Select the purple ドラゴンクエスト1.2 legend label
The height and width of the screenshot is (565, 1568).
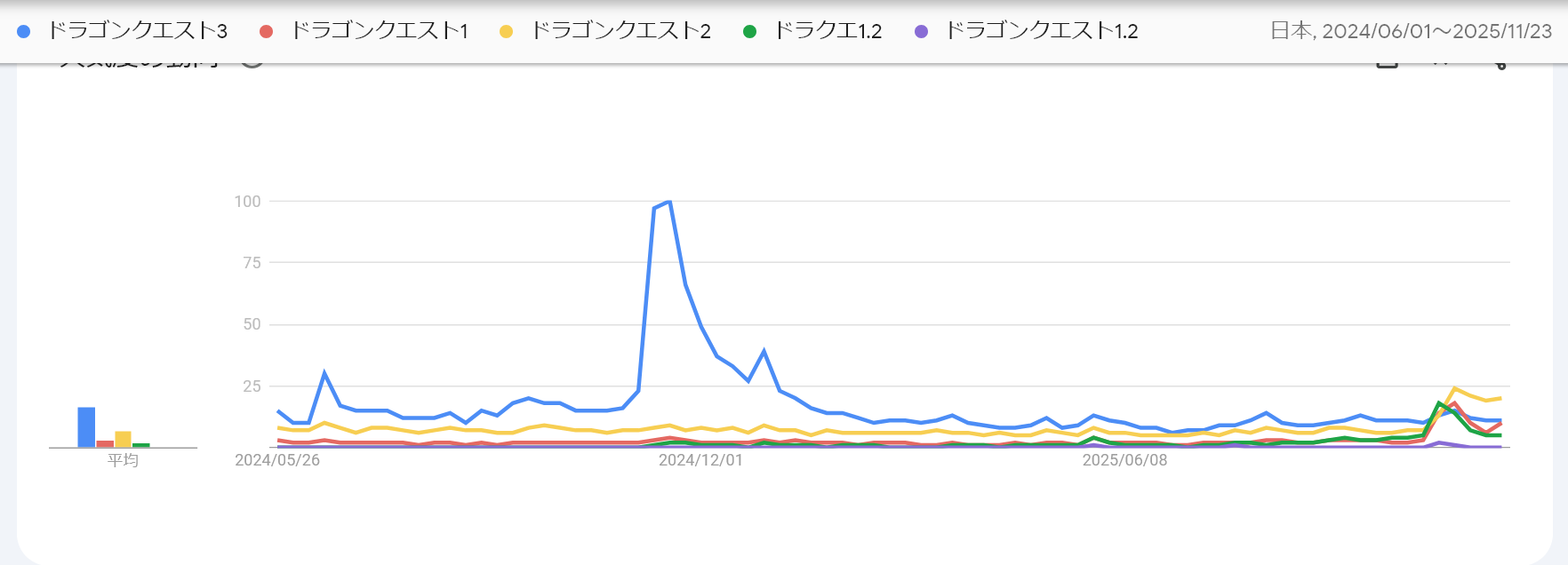click(1042, 31)
